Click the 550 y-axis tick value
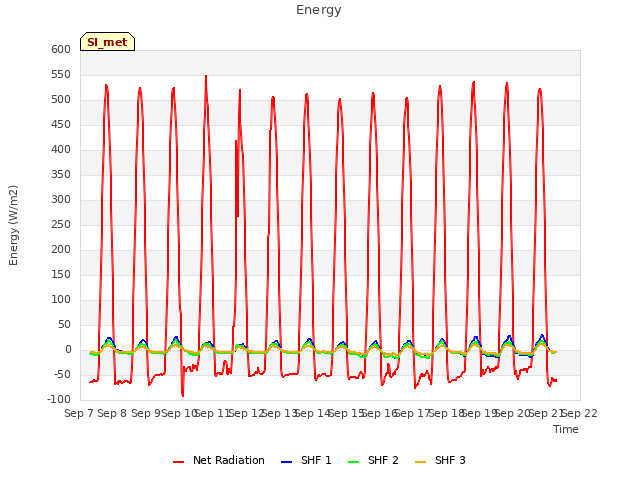640x480 pixels. coord(61,75)
